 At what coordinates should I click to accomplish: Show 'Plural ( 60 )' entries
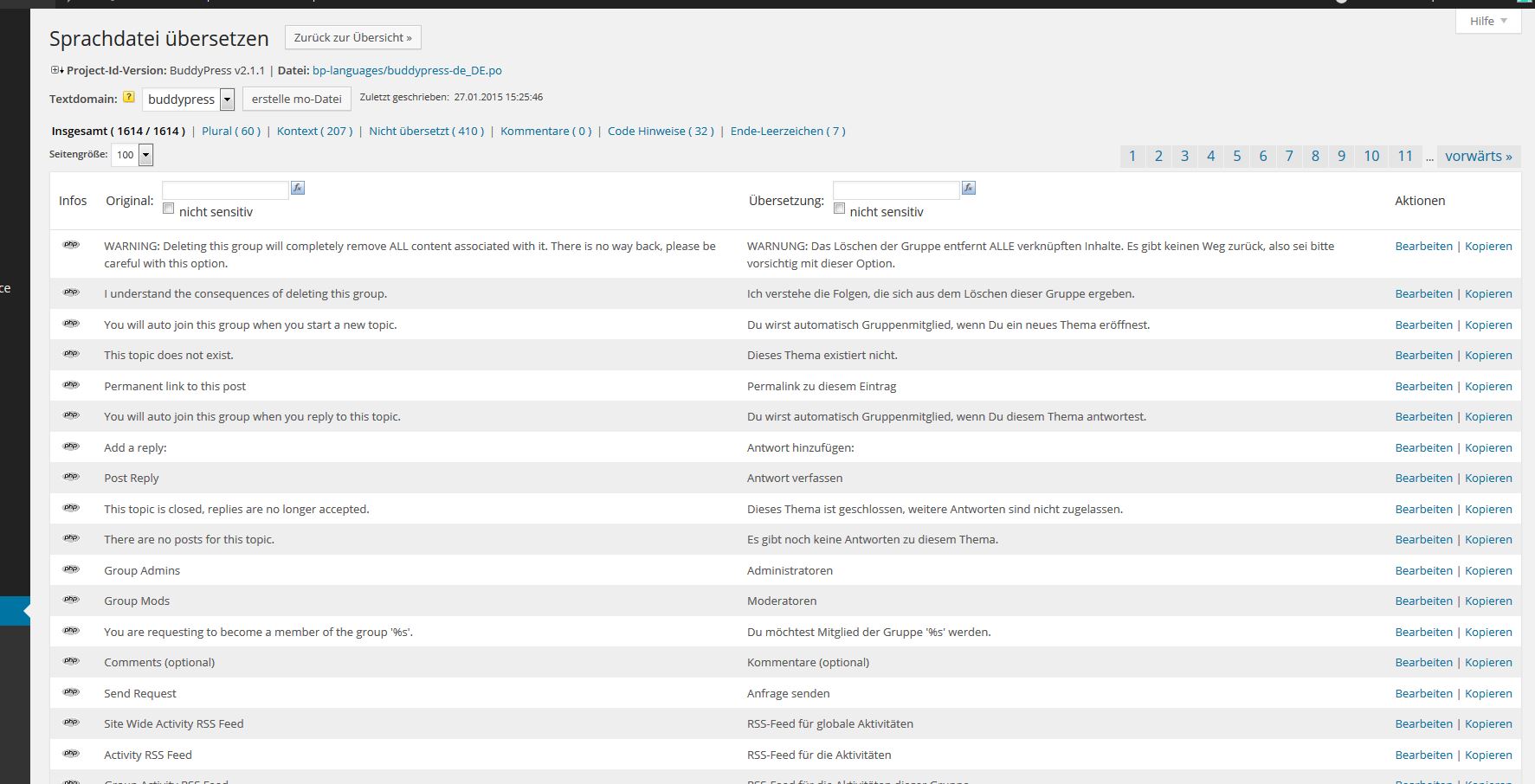tap(230, 131)
